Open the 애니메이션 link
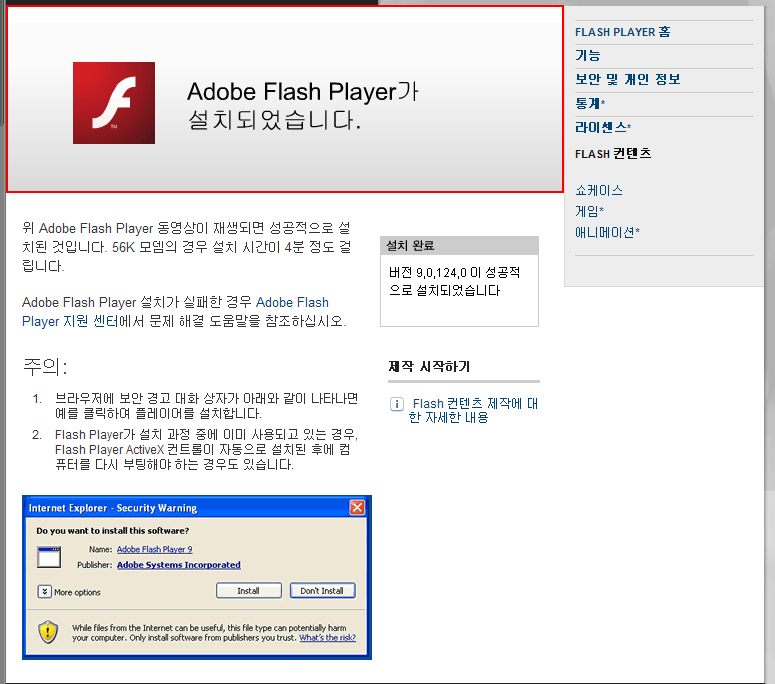 pyautogui.click(x=607, y=232)
